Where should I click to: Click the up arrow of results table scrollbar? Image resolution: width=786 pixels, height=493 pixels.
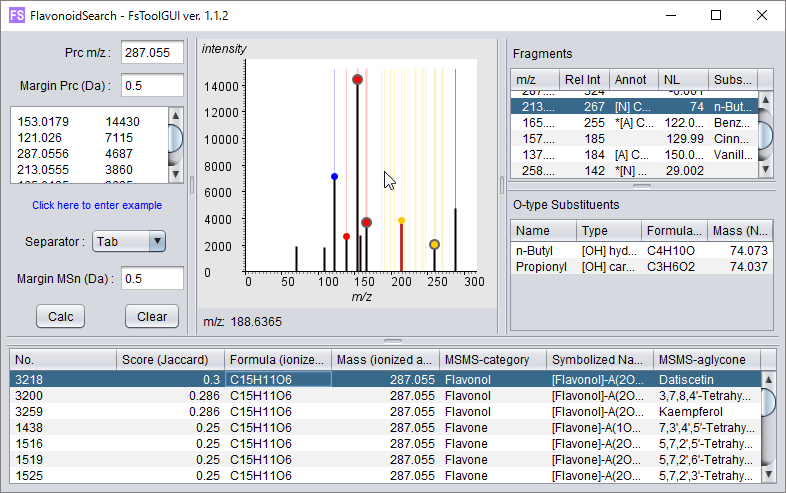click(x=766, y=379)
